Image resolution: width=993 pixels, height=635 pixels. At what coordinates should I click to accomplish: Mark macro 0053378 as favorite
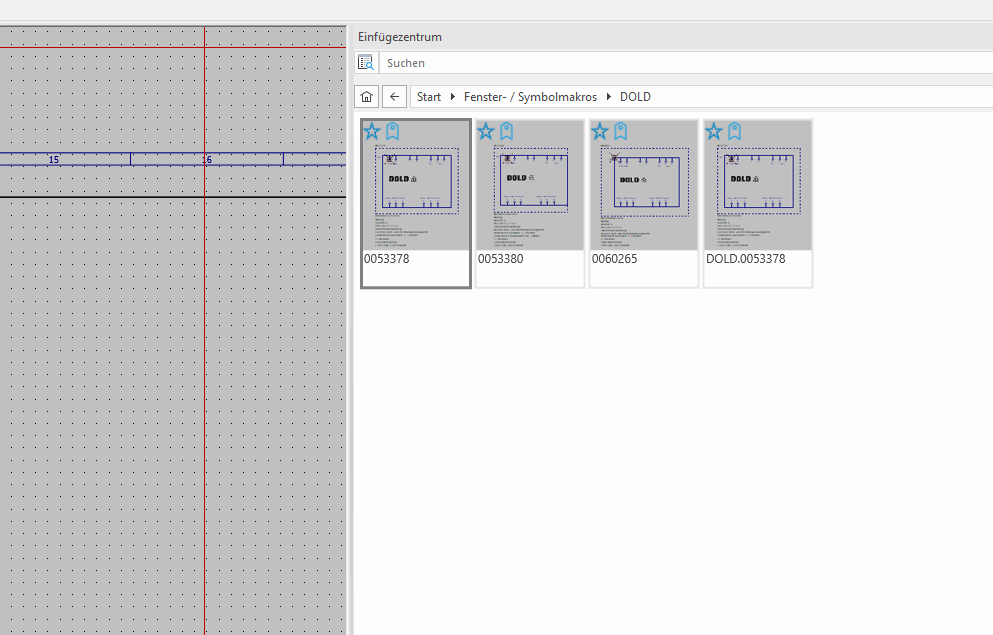pyautogui.click(x=372, y=132)
